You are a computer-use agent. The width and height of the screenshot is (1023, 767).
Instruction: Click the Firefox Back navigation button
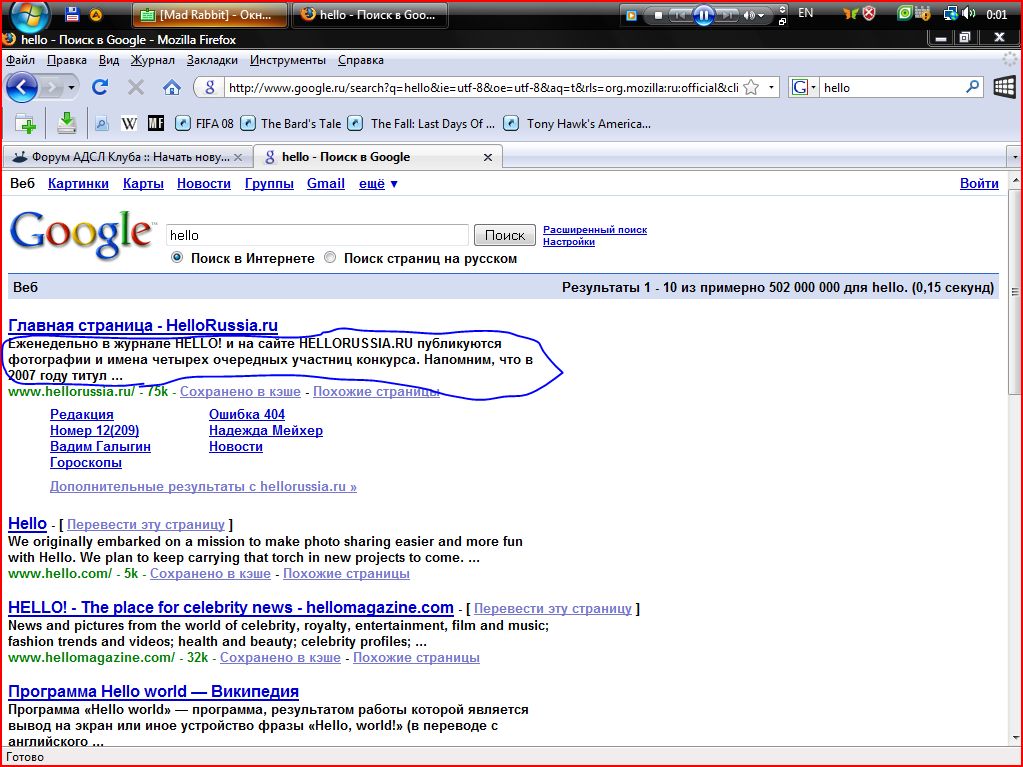(22, 88)
